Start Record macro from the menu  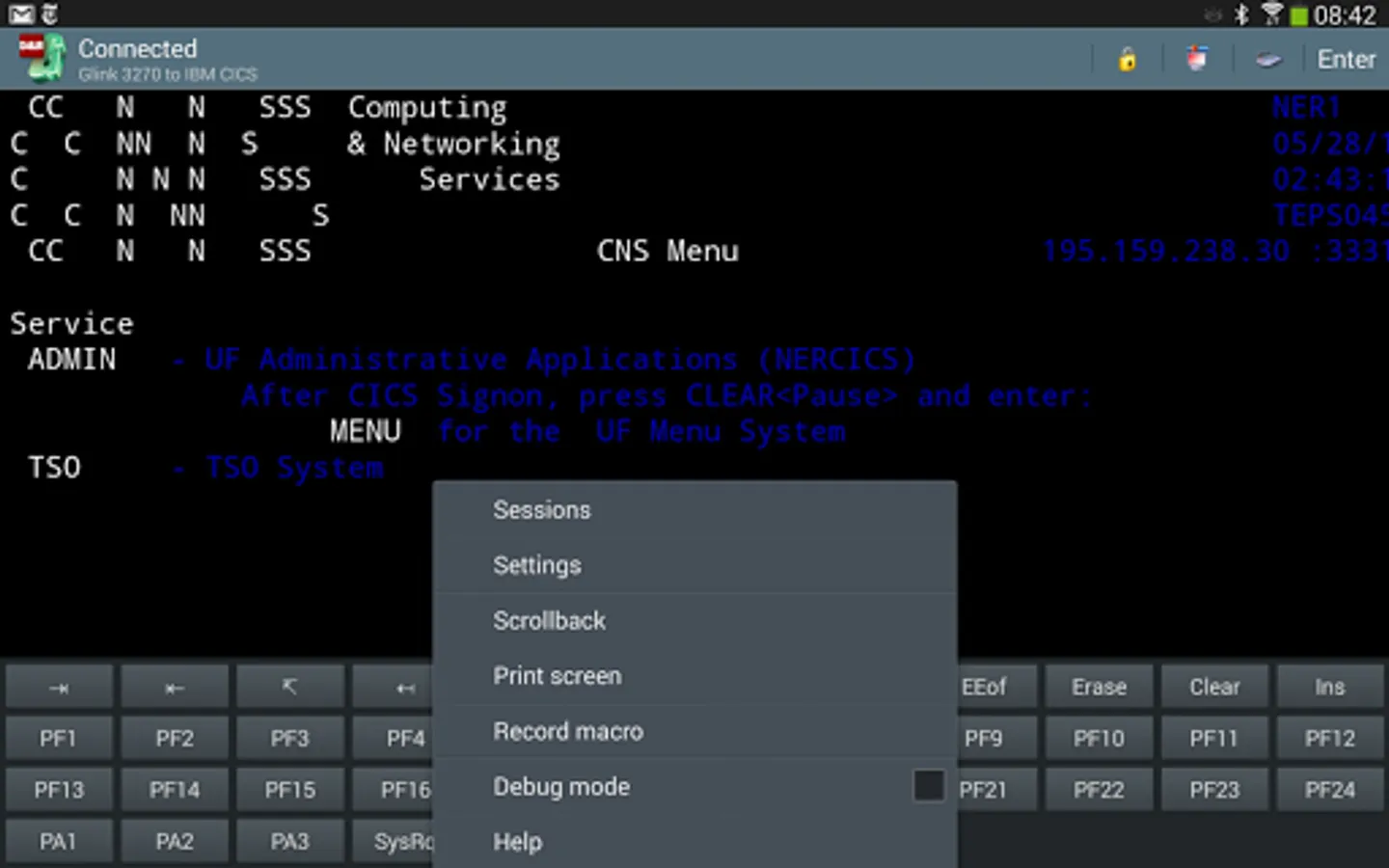tap(695, 731)
